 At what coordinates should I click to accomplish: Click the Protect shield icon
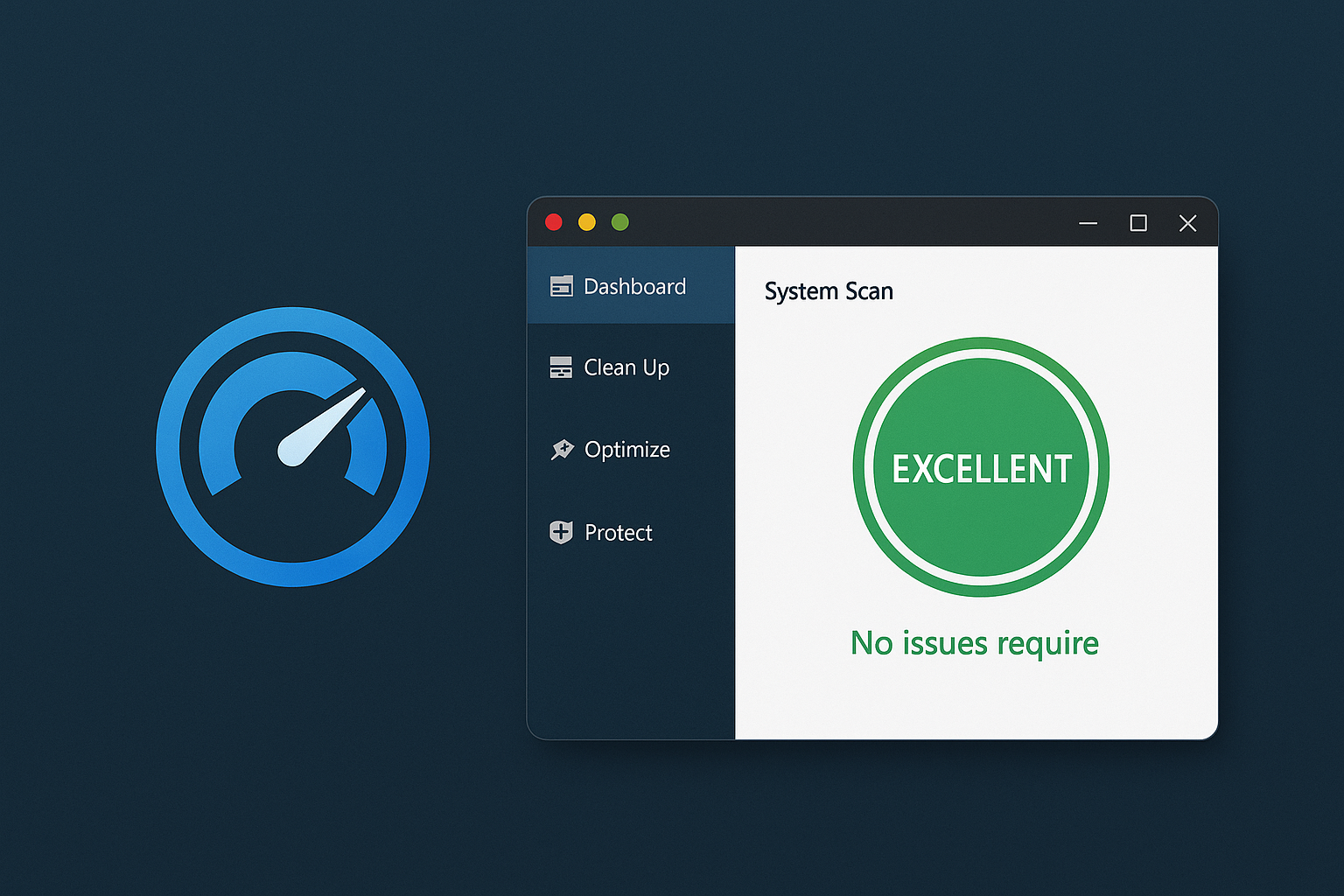tap(561, 532)
